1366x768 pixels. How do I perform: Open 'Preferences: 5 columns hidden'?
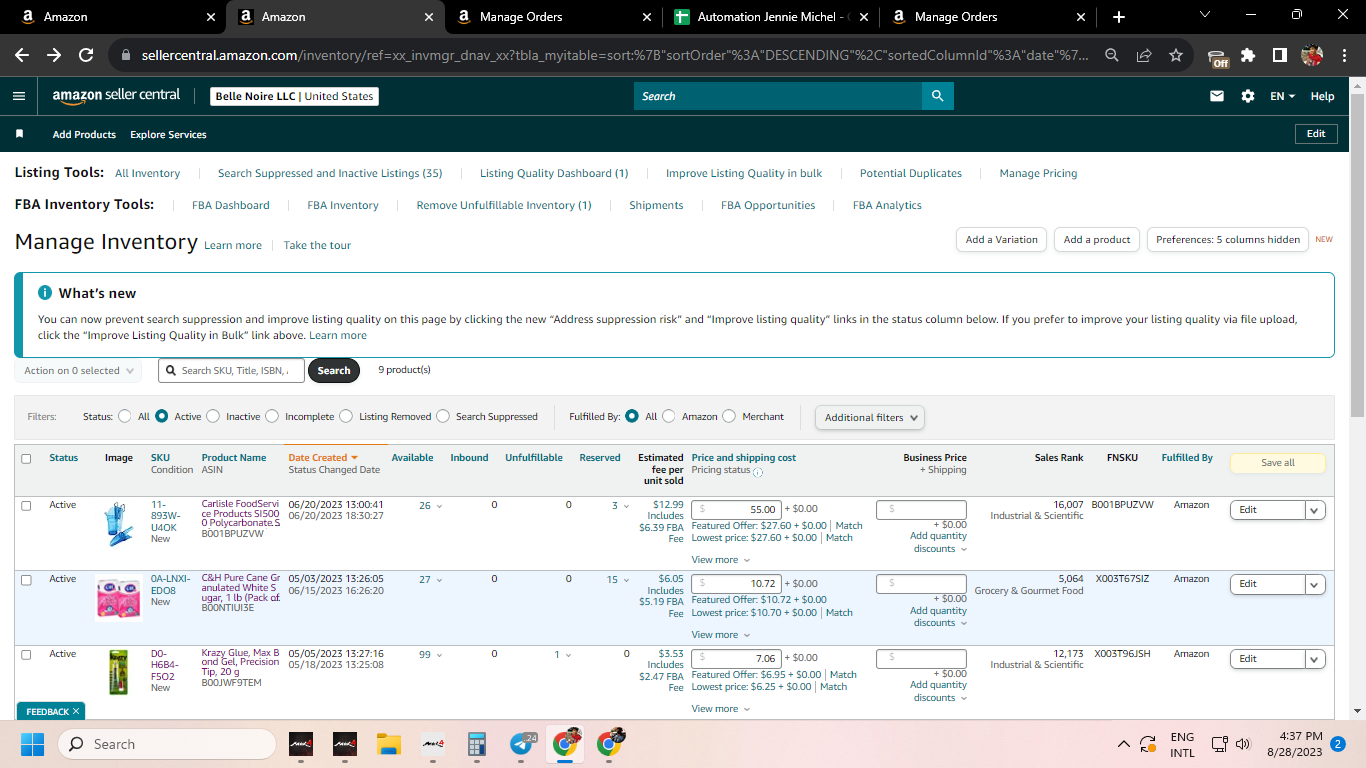coord(1228,240)
